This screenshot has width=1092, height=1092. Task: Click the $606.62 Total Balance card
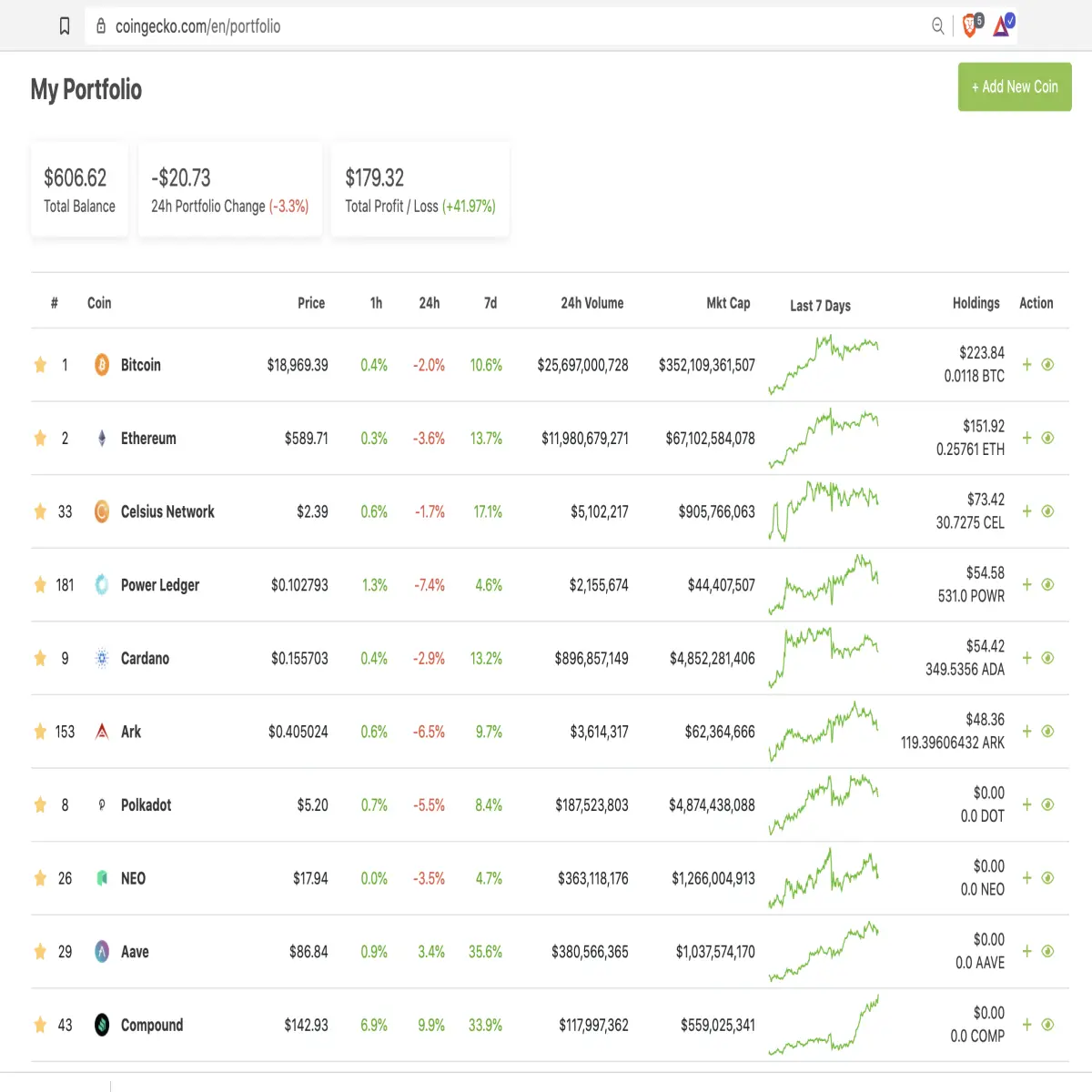79,190
